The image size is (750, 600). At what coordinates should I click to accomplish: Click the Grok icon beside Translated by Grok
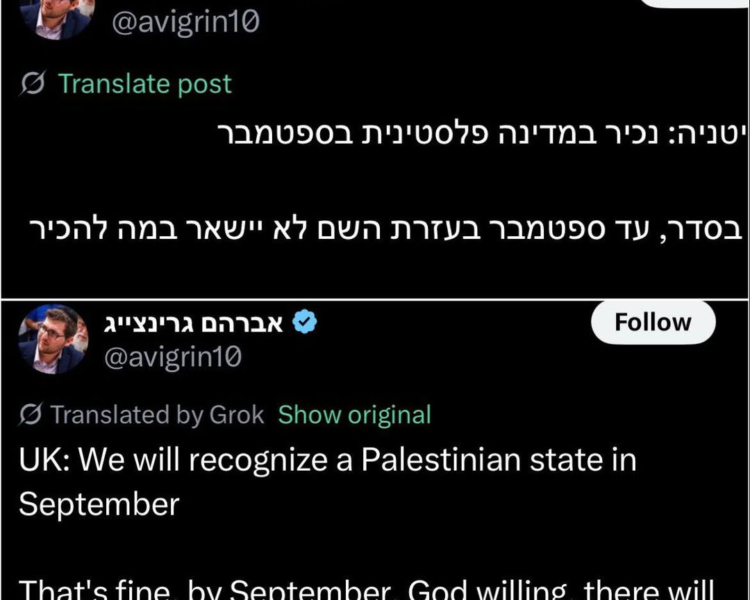[x=31, y=414]
